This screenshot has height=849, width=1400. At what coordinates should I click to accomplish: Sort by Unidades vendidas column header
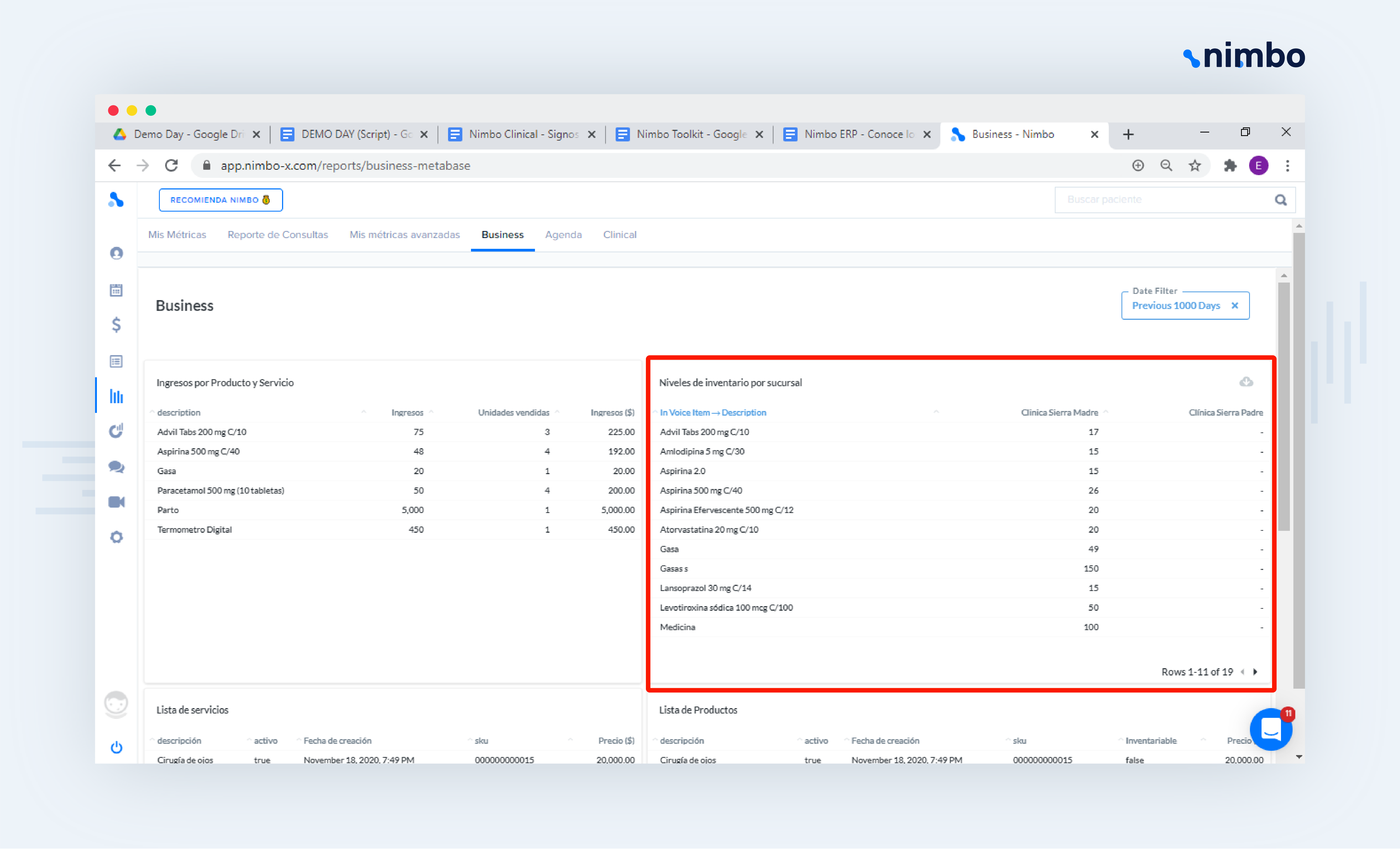[513, 413]
